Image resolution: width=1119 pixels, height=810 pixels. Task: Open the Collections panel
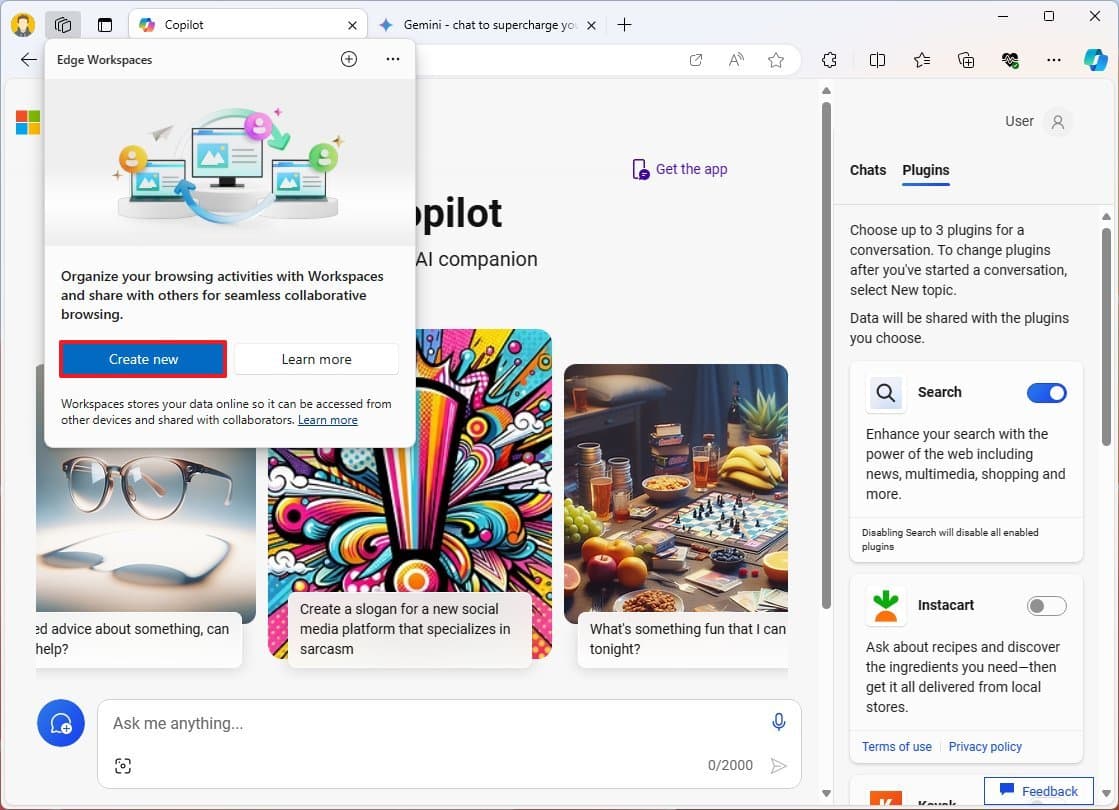pos(965,60)
